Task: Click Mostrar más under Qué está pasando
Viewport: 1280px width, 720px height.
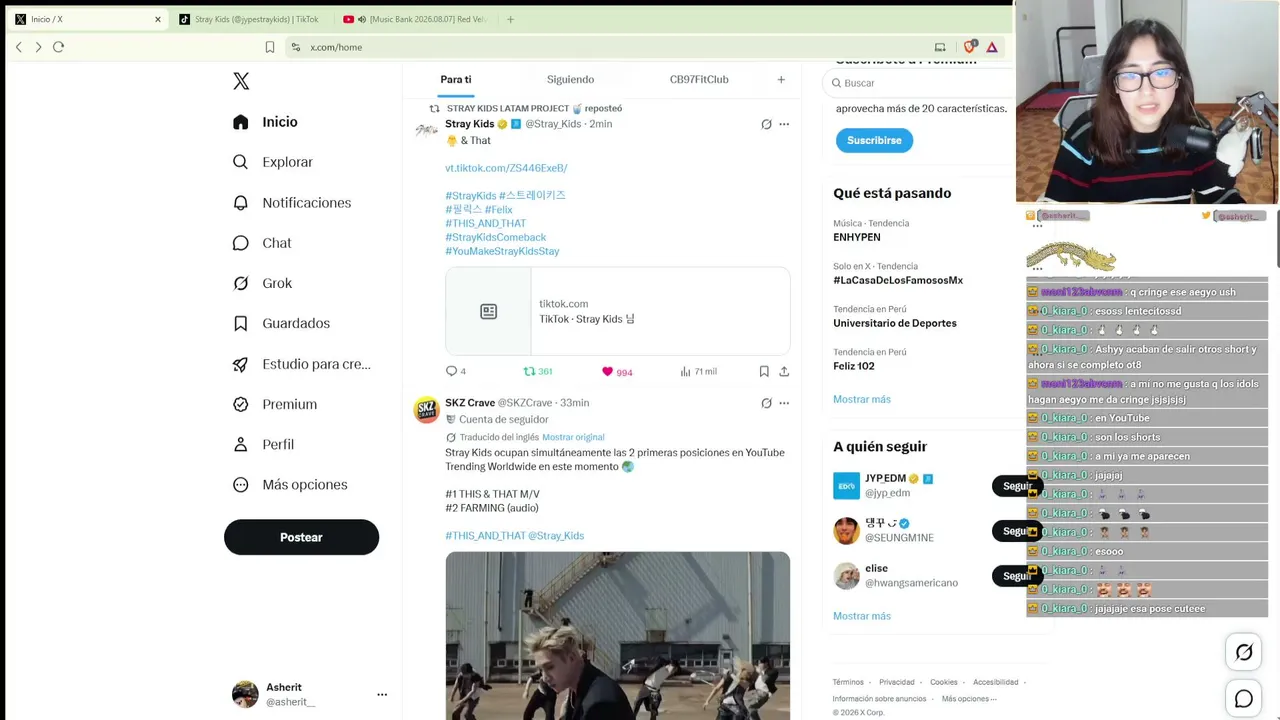Action: pyautogui.click(x=862, y=399)
